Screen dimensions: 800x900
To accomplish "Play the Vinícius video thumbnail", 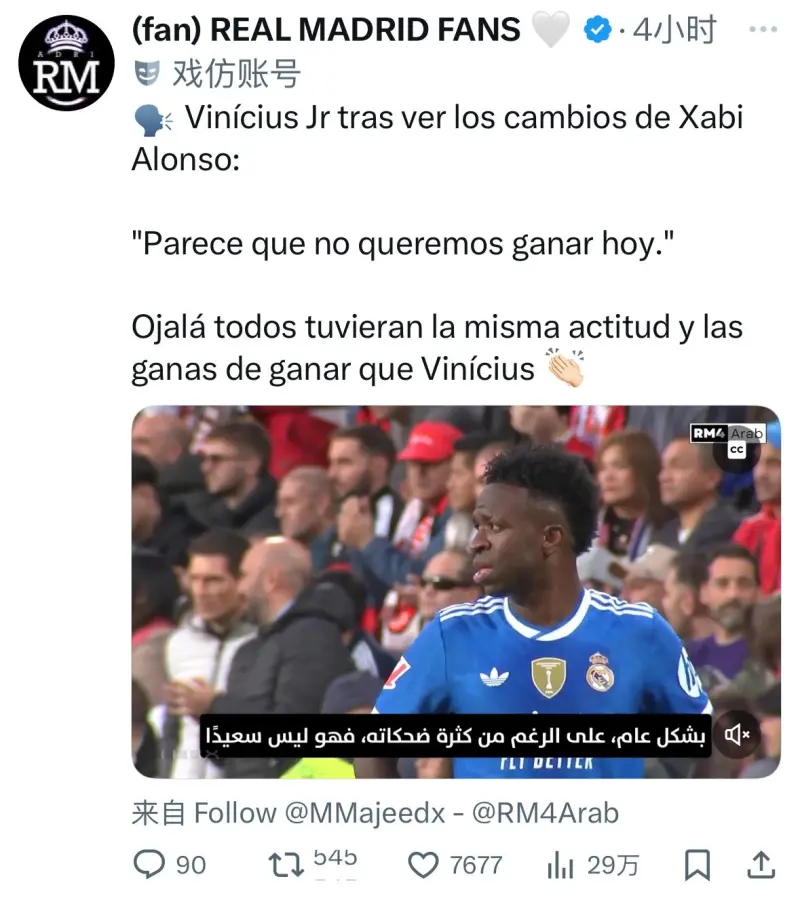I will [x=456, y=592].
